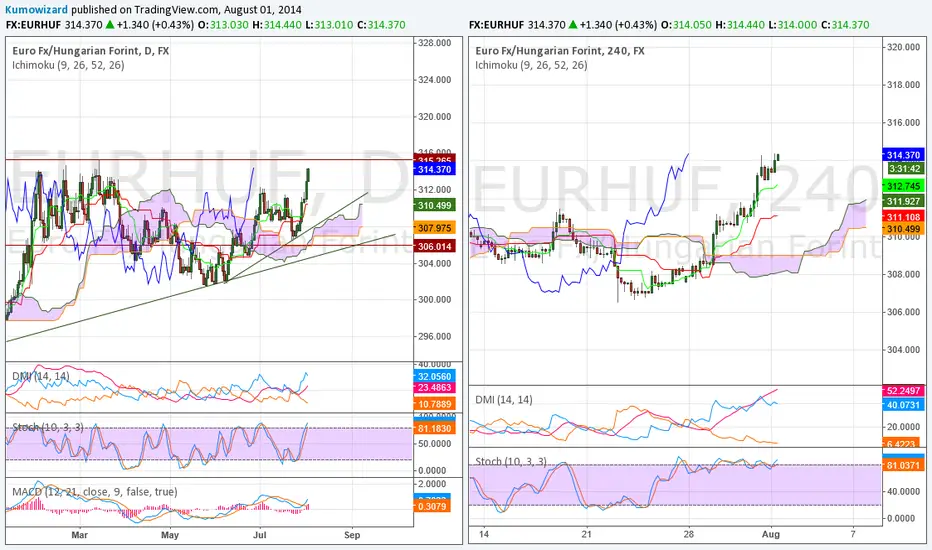Screen dimensions: 932x550
Task: Click the orange 0.3079 MACD tag
Action: (433, 507)
